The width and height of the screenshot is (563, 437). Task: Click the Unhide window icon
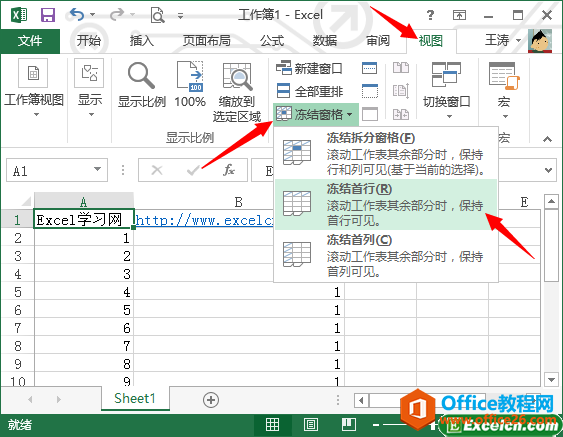click(369, 114)
